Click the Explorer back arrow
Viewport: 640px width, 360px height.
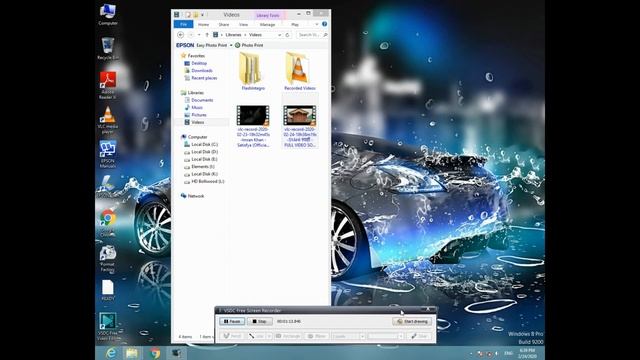click(181, 35)
